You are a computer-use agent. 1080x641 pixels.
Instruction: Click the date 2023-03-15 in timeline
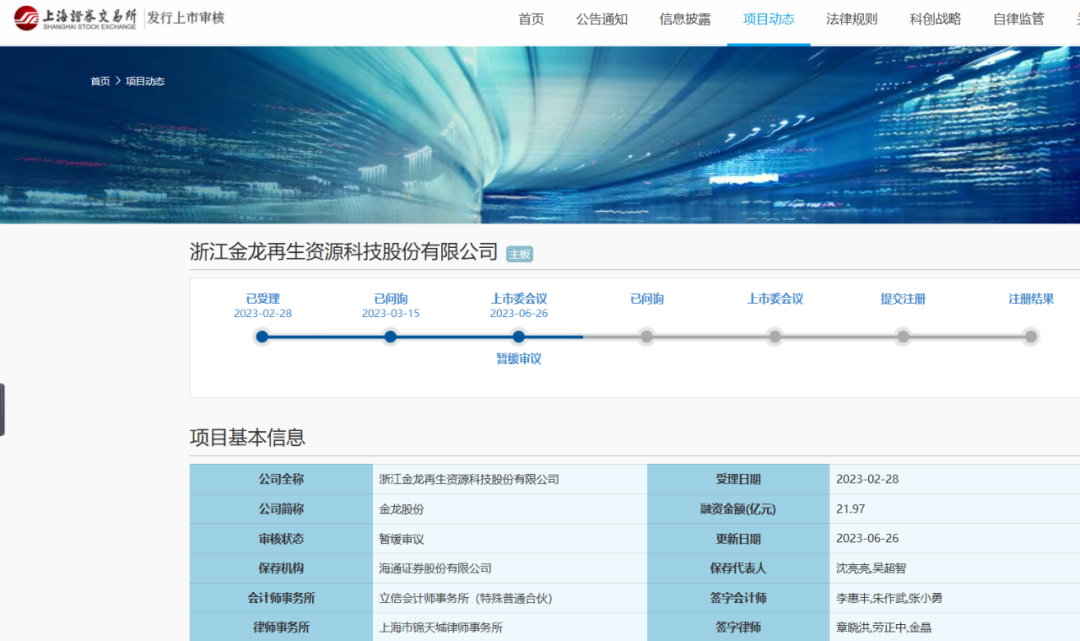(x=391, y=313)
